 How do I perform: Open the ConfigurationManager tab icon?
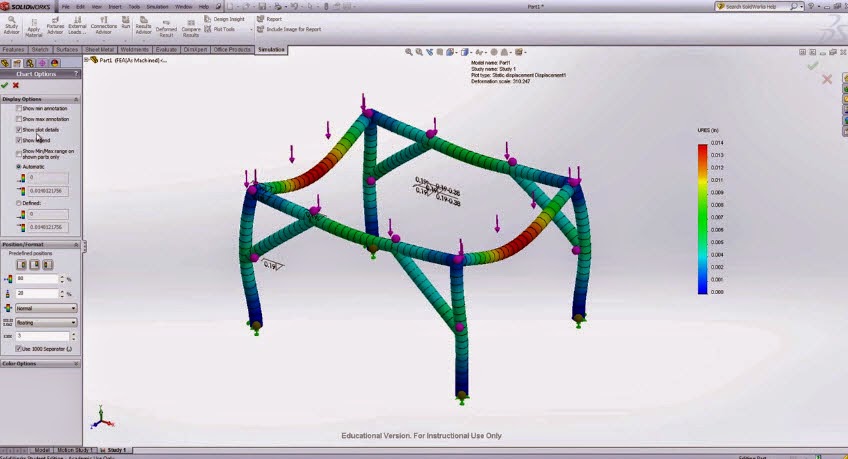[30, 63]
